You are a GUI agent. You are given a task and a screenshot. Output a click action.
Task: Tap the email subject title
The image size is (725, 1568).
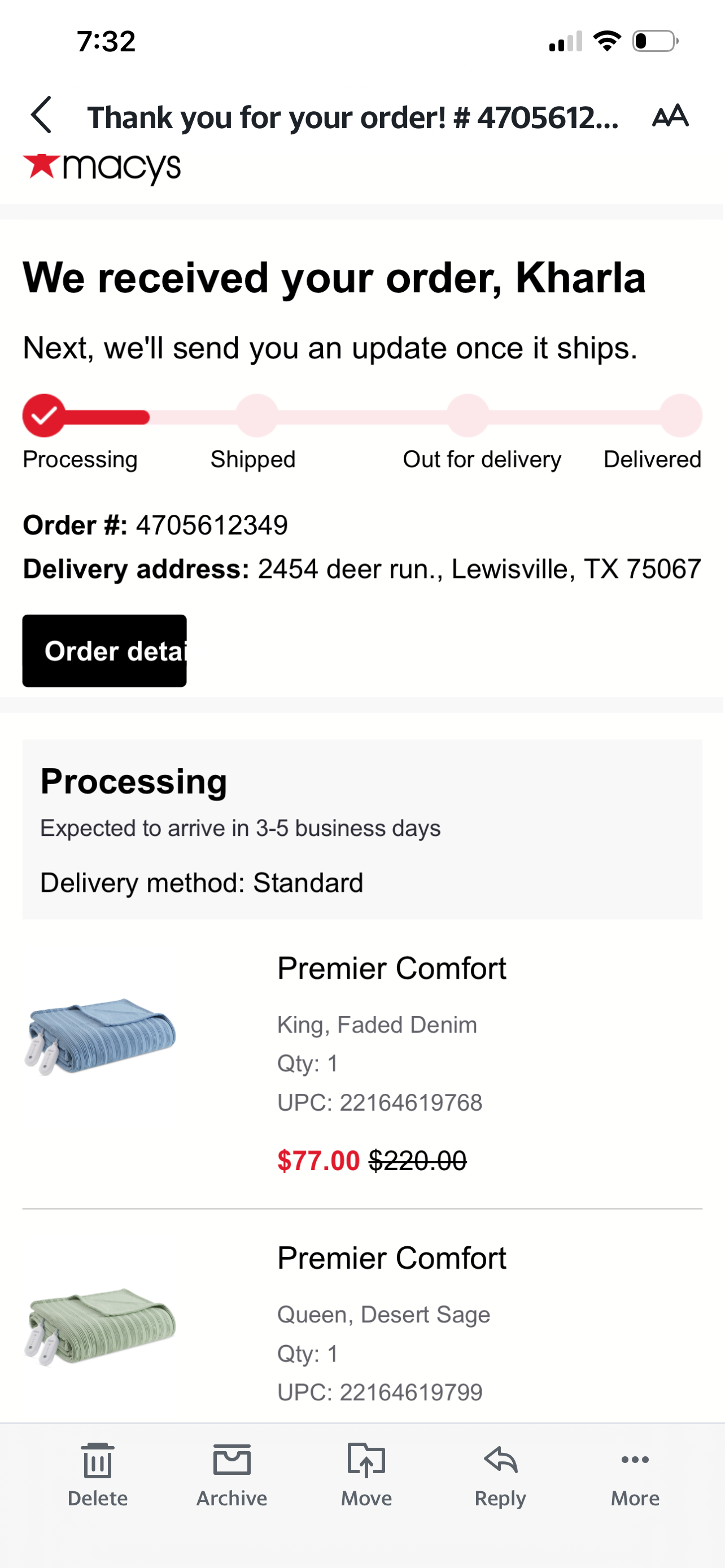(x=353, y=117)
